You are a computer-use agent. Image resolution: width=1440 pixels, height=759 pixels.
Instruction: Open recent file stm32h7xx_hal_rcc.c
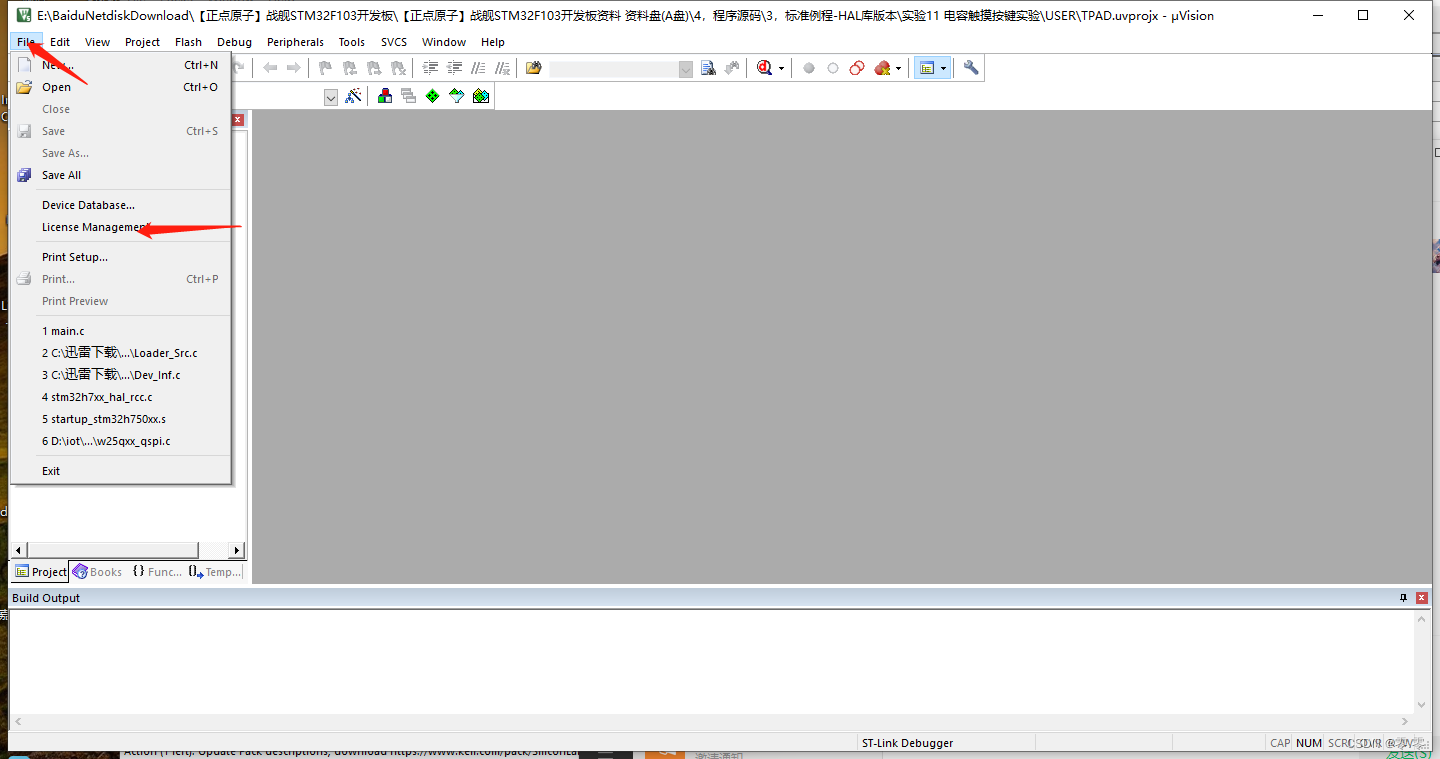pyautogui.click(x=121, y=397)
